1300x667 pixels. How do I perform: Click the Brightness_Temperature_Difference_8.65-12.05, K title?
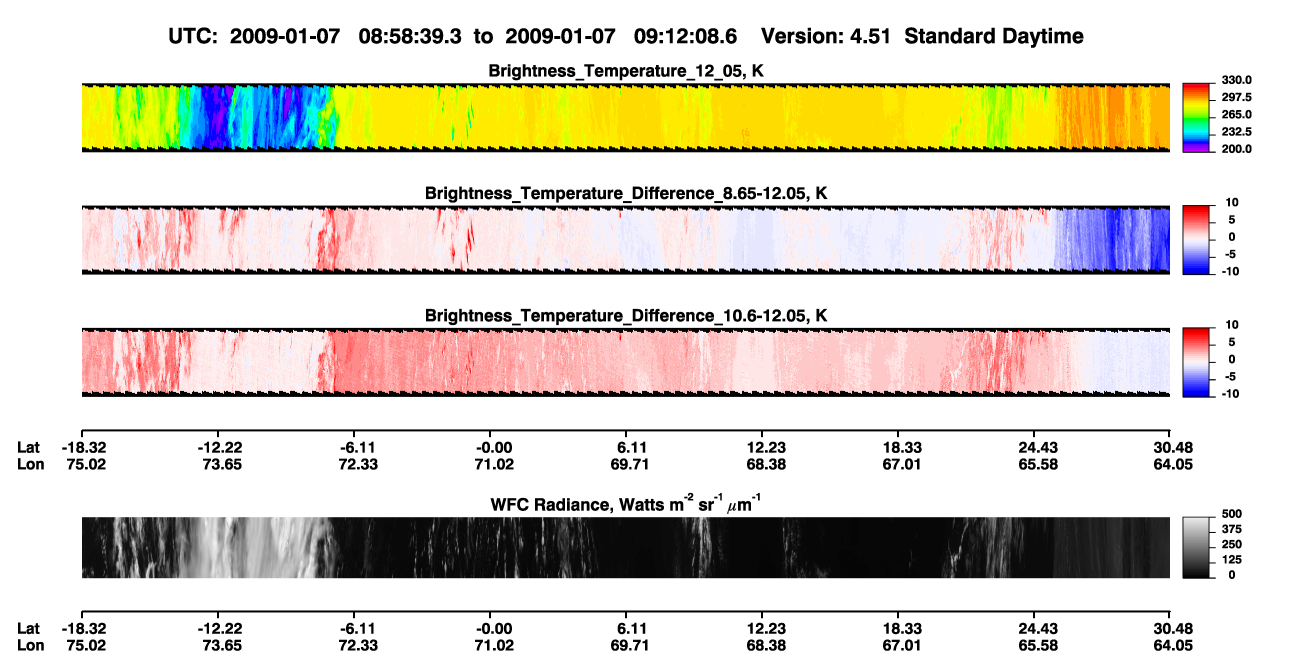(x=626, y=193)
